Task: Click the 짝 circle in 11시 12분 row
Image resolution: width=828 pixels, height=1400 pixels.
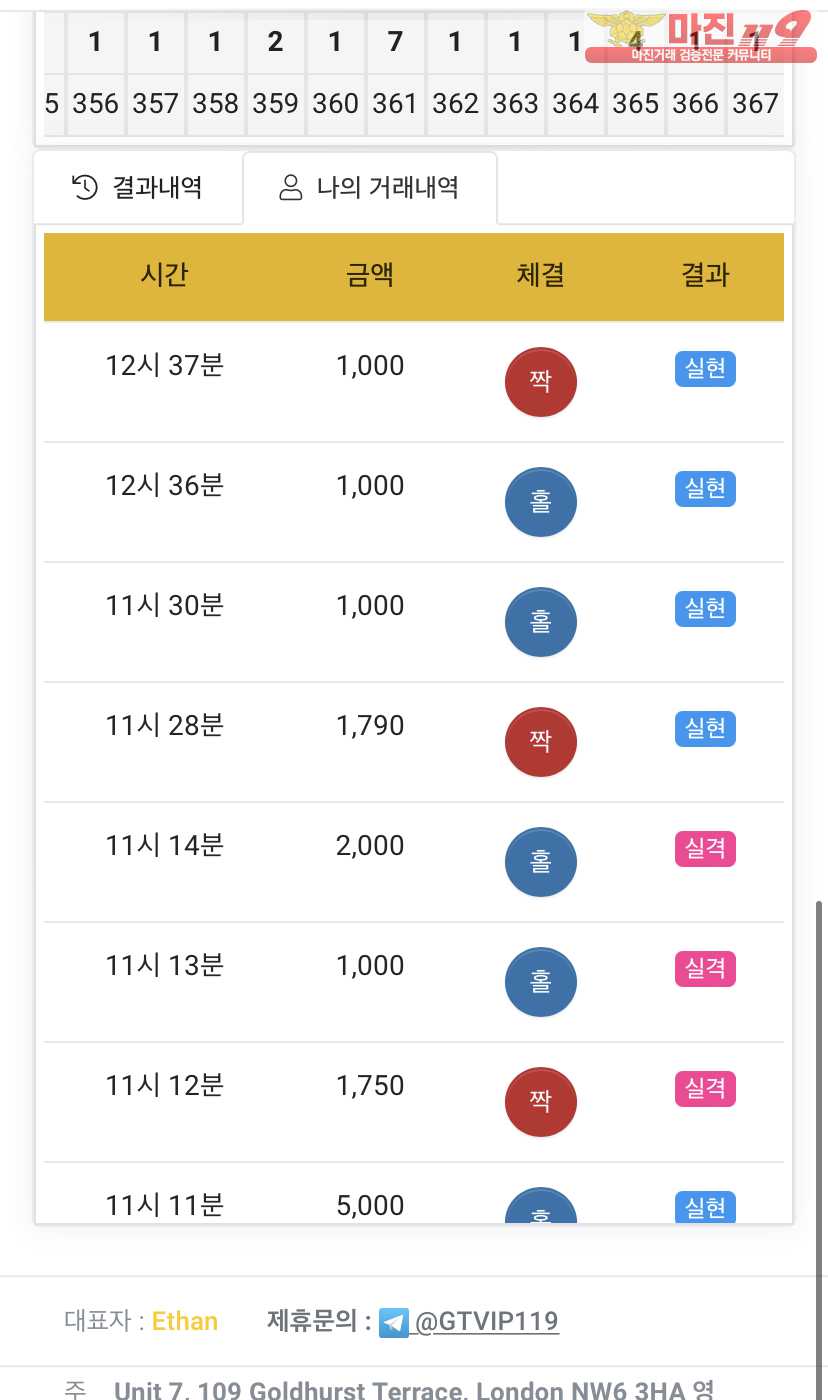Action: pos(540,1102)
